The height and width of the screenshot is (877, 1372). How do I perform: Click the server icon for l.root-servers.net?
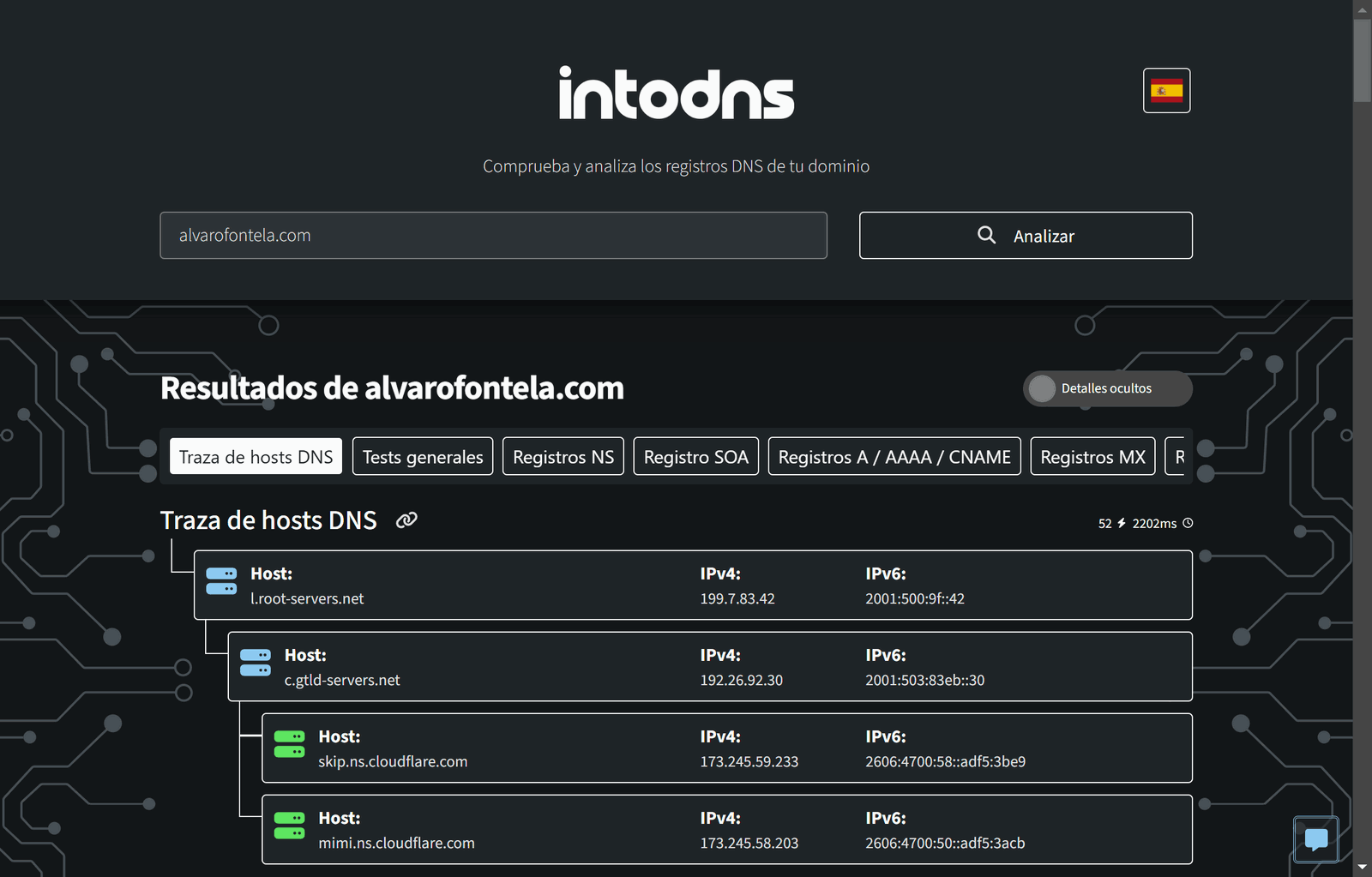pos(221,580)
